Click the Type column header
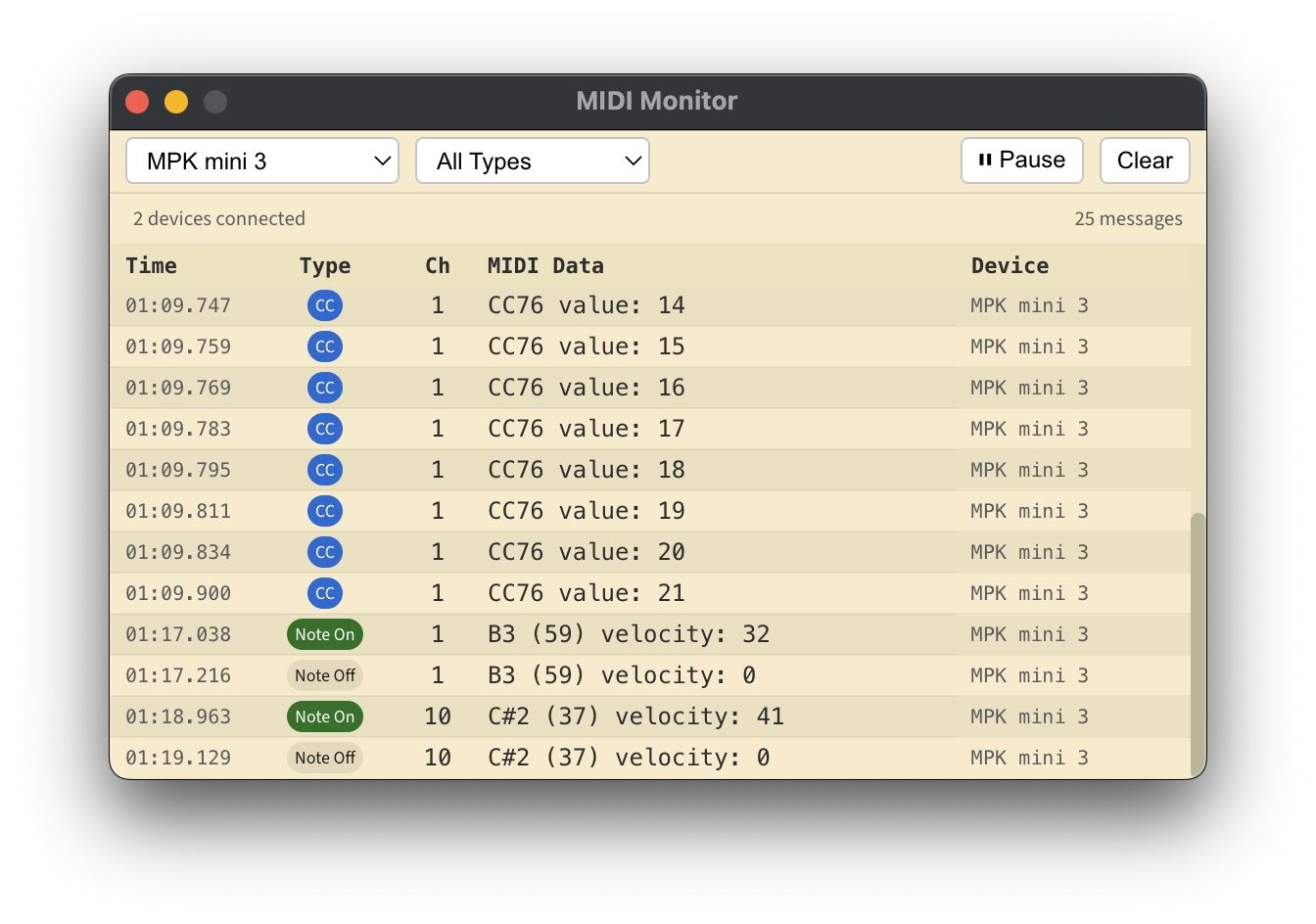The height and width of the screenshot is (924, 1316). (325, 265)
